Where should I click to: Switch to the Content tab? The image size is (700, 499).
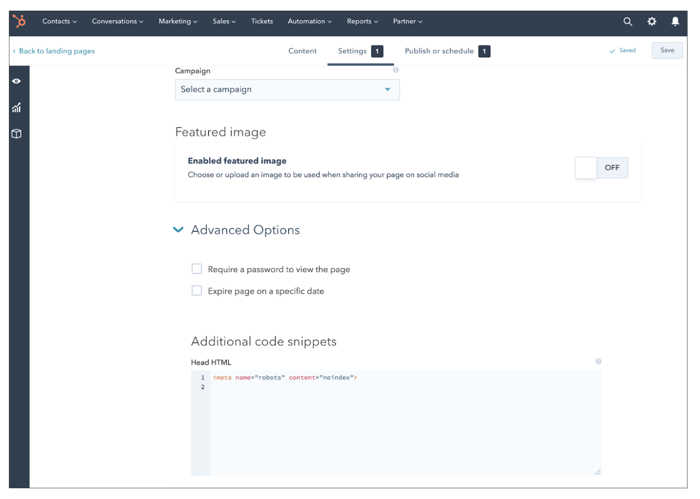(x=302, y=51)
